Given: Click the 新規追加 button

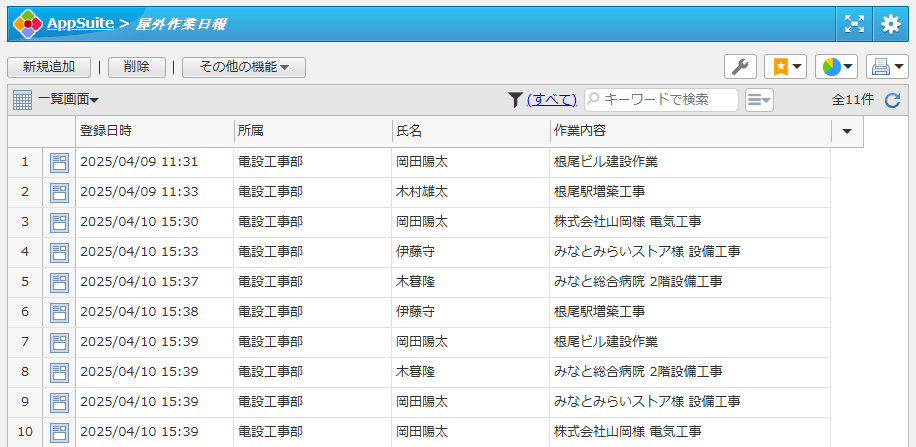Looking at the screenshot, I should tap(49, 67).
